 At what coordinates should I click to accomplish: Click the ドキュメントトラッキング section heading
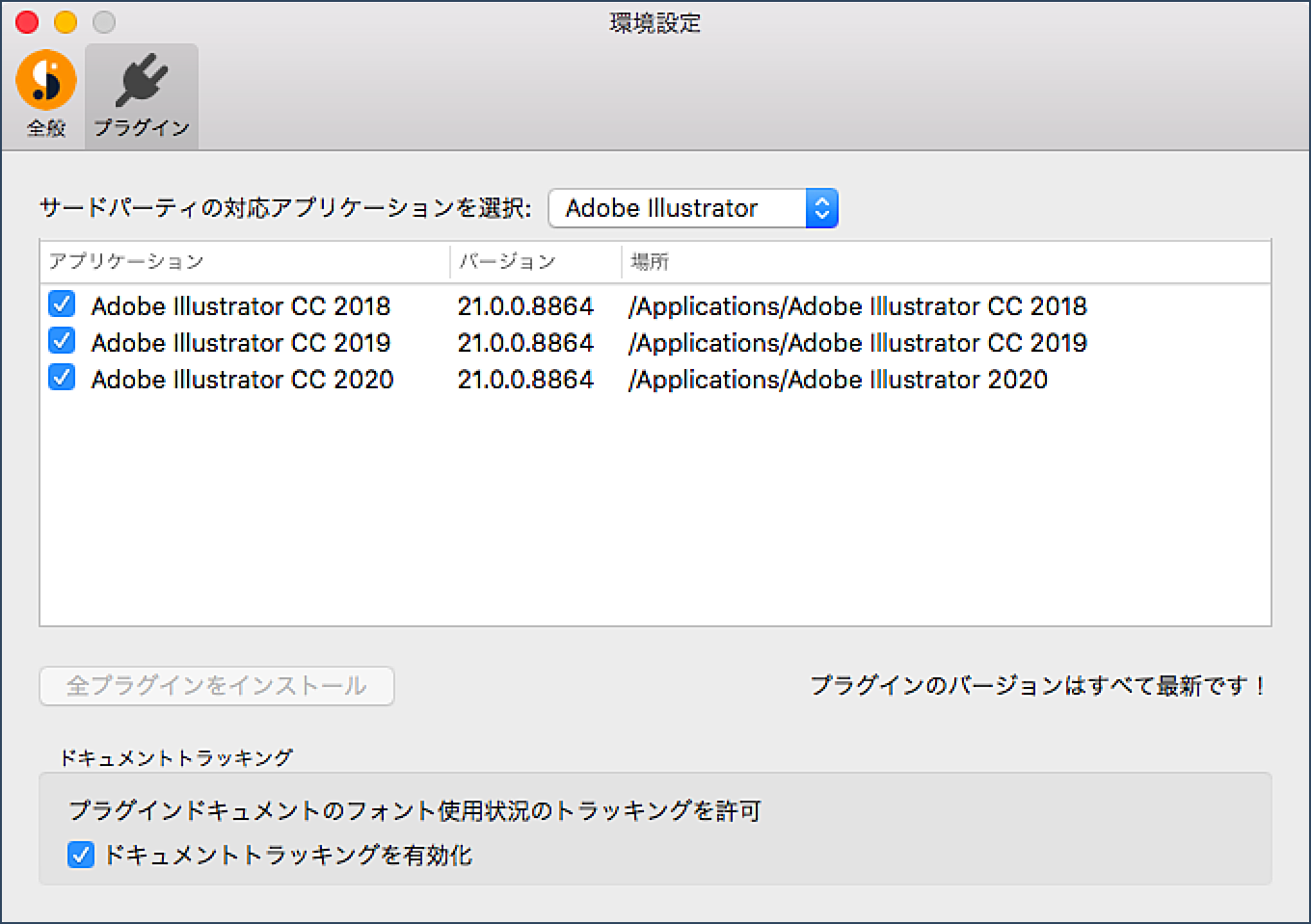(176, 758)
